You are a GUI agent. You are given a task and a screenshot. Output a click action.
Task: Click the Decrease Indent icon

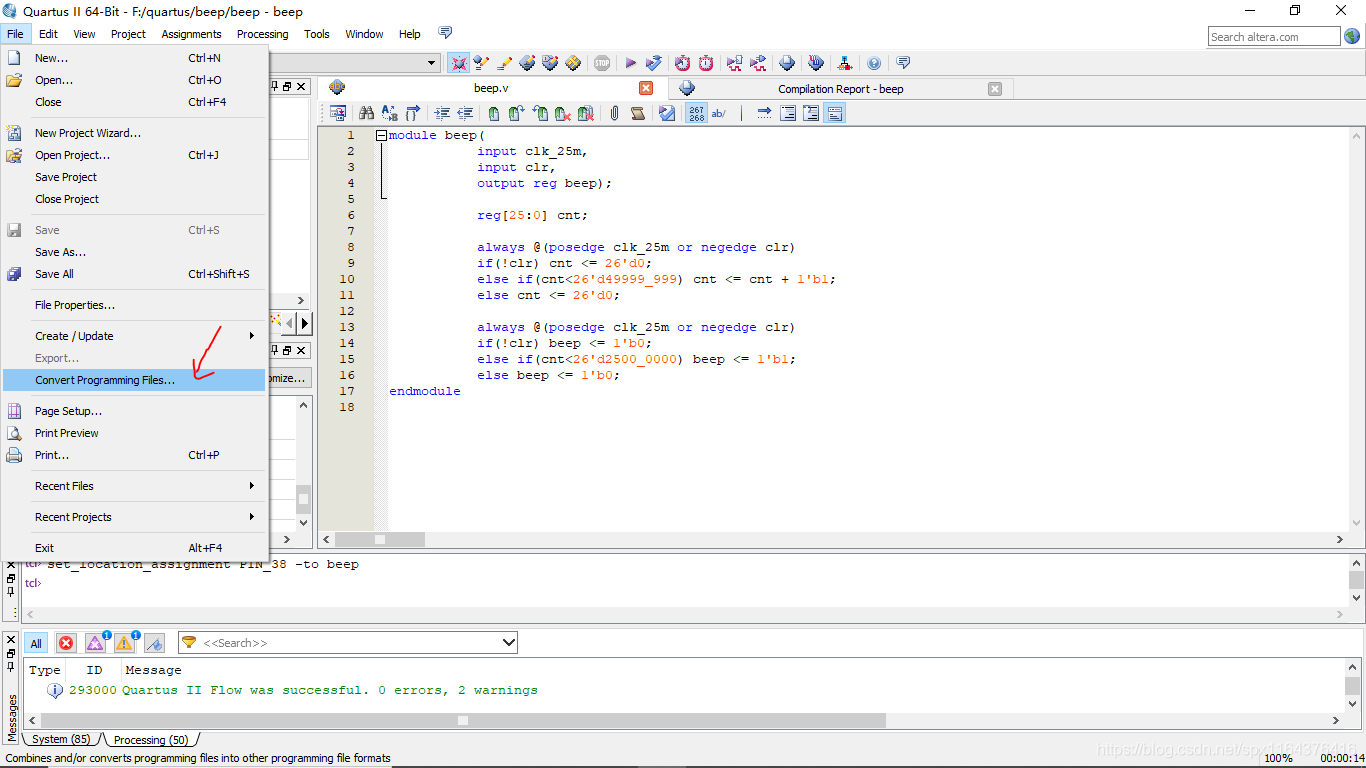coord(464,114)
